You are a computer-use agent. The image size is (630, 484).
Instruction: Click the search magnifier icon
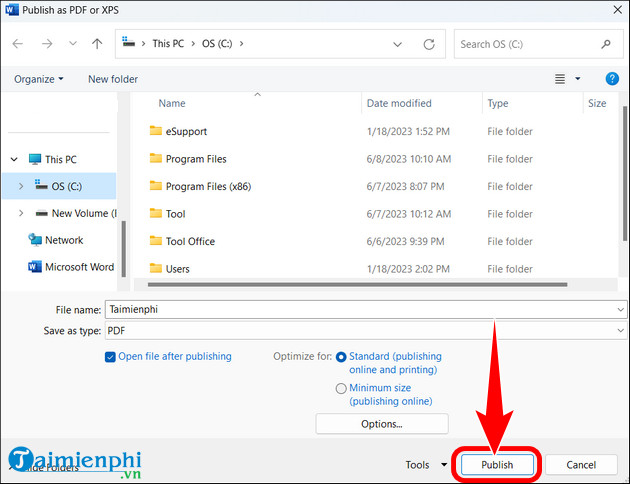tap(605, 44)
